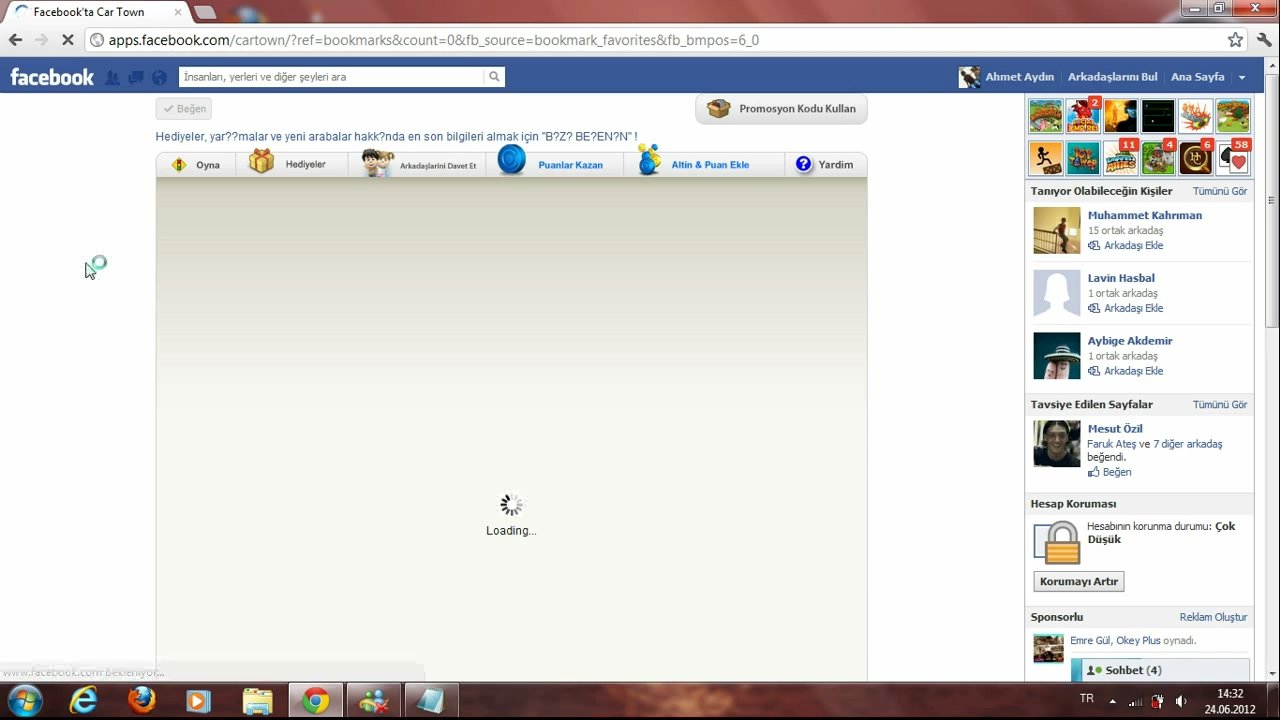Image resolution: width=1280 pixels, height=720 pixels.
Task: Focus the Facebook search input field
Action: click(x=331, y=77)
